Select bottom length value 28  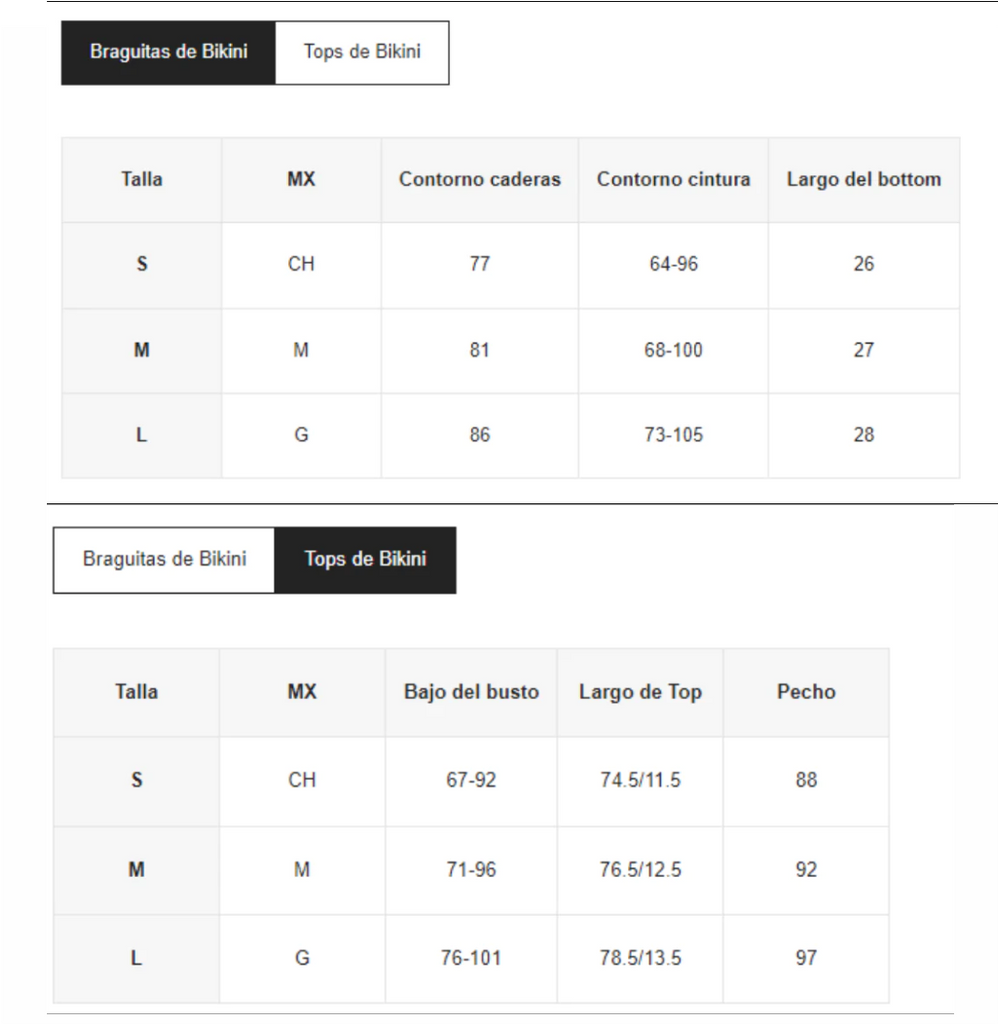click(863, 436)
